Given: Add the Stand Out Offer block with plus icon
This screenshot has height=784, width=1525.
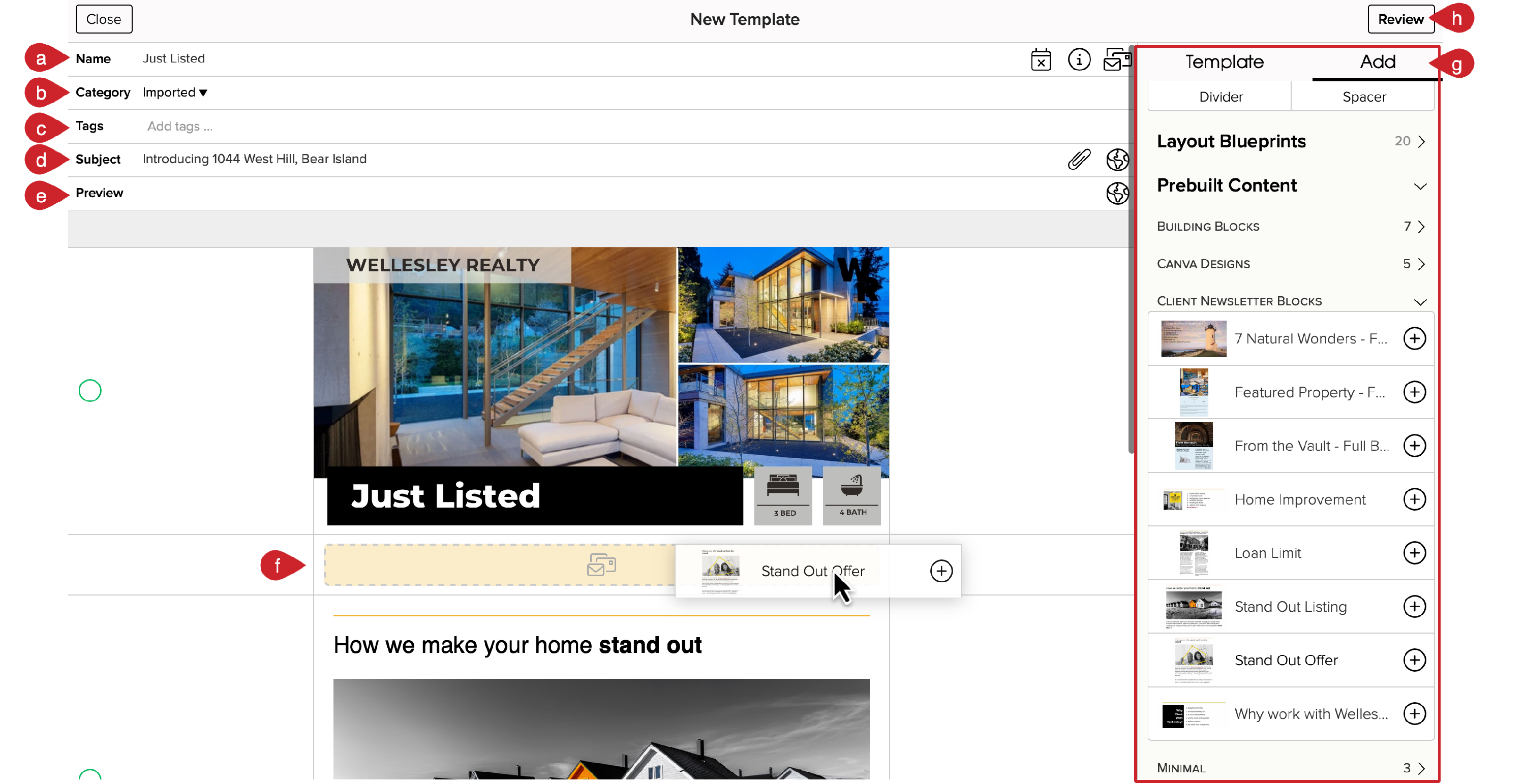Looking at the screenshot, I should click(1416, 661).
